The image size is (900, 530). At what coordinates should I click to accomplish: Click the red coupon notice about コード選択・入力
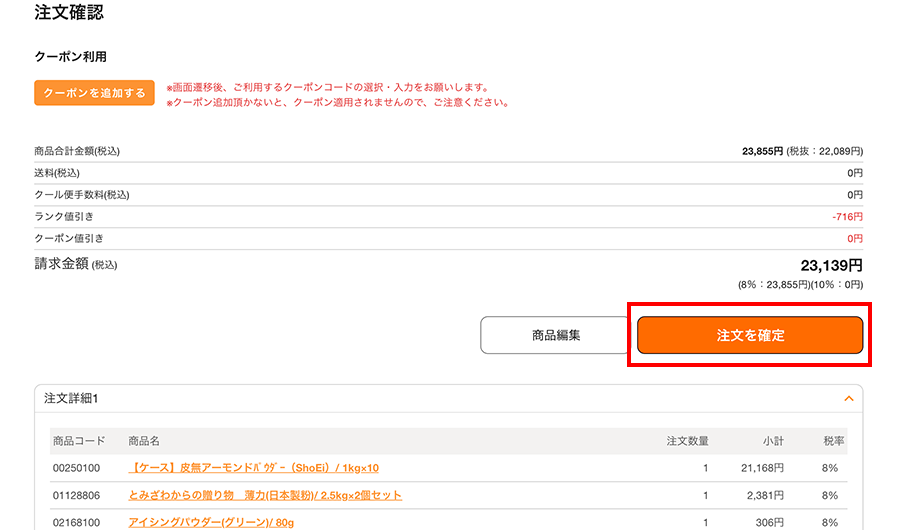point(328,87)
